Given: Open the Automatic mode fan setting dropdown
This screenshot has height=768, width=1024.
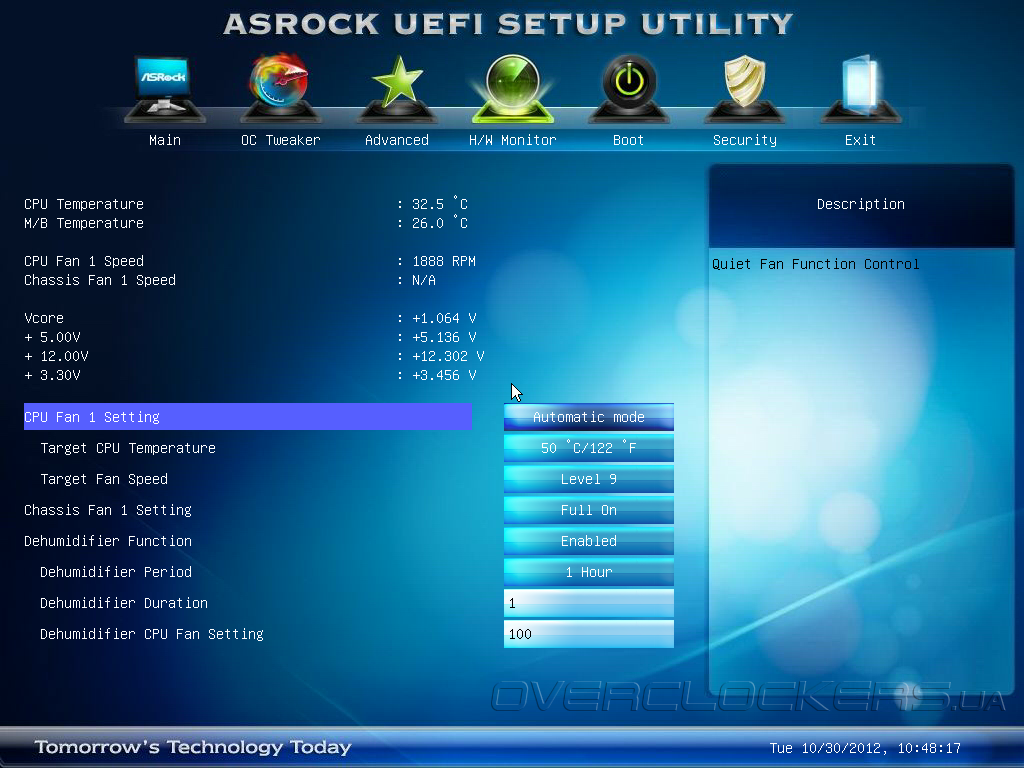Looking at the screenshot, I should pos(588,417).
